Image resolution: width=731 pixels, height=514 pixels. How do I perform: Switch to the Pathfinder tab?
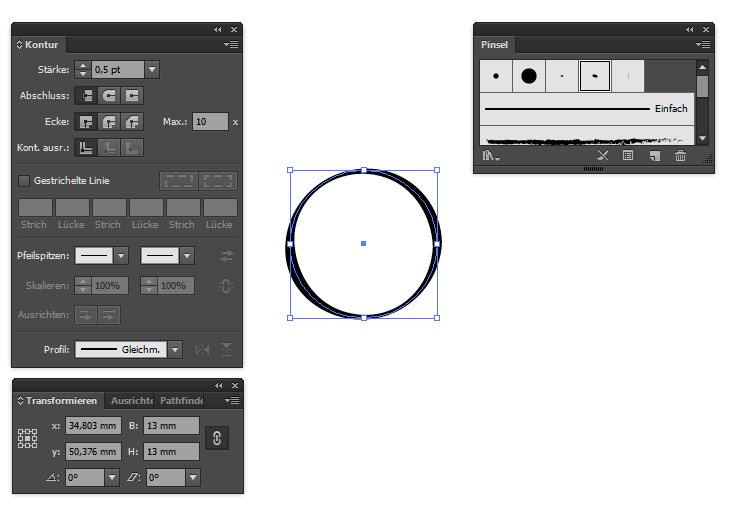point(181,401)
